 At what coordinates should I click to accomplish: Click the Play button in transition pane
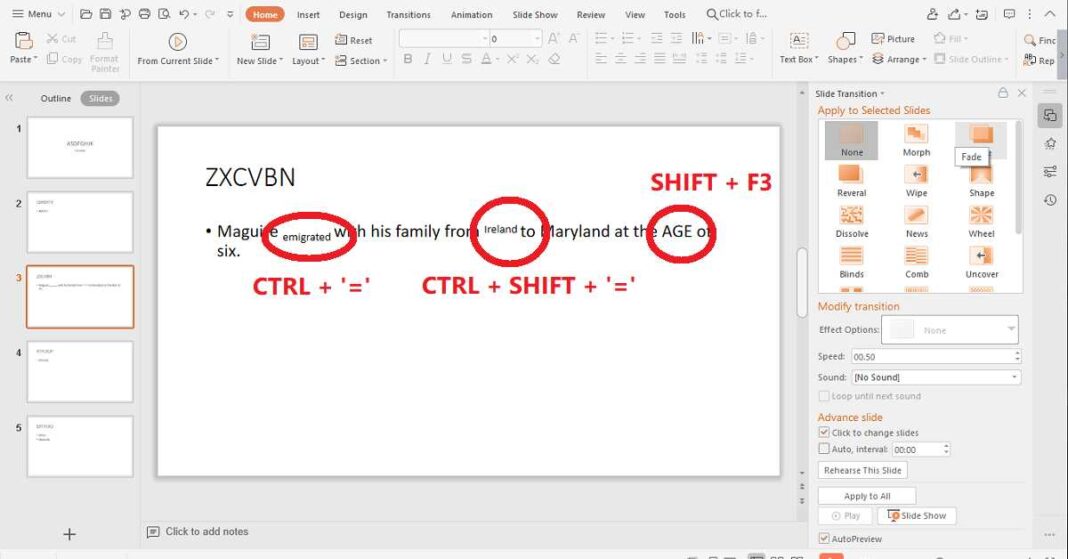(x=846, y=515)
